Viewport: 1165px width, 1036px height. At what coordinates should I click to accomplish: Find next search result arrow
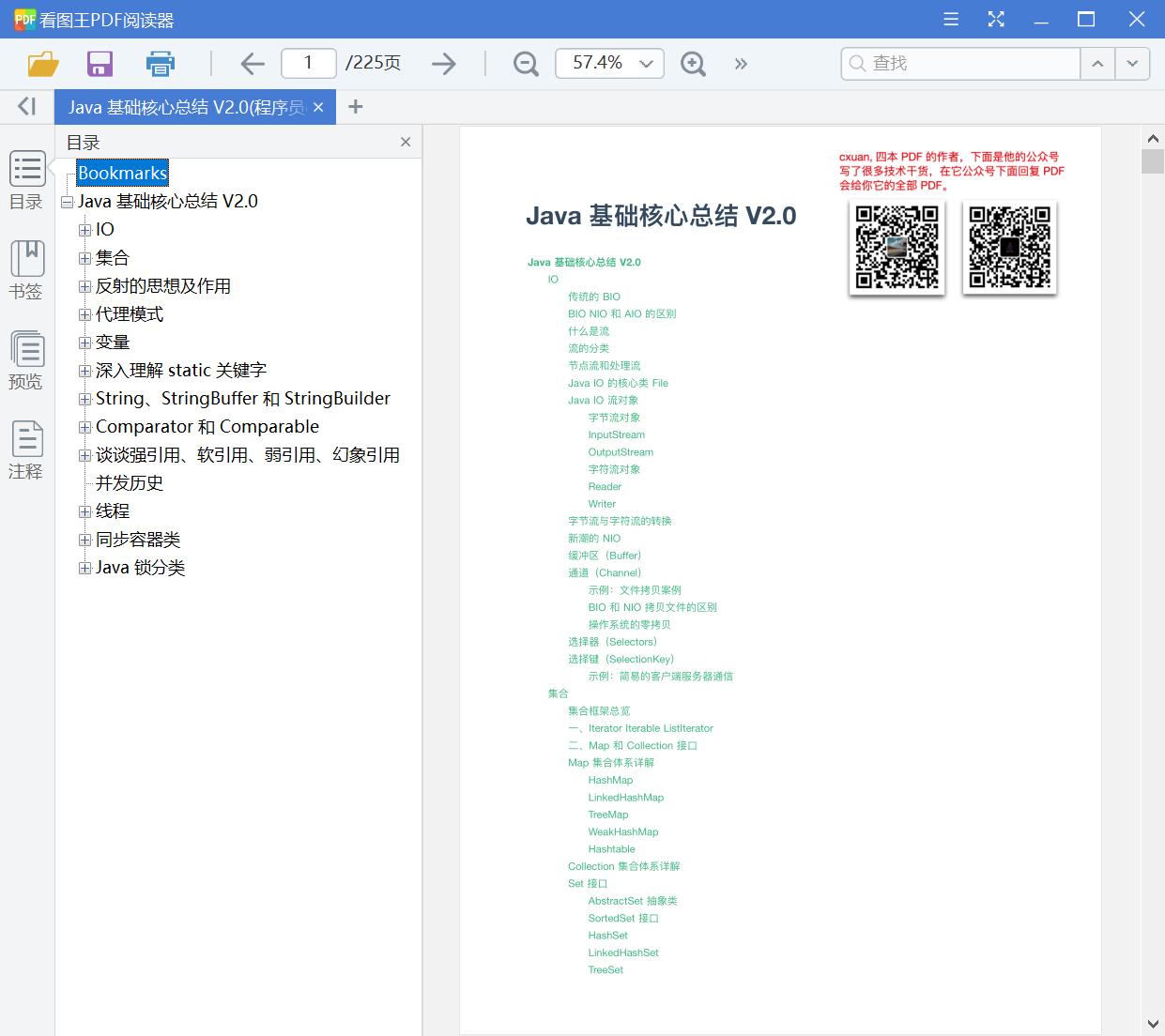pyautogui.click(x=1132, y=64)
